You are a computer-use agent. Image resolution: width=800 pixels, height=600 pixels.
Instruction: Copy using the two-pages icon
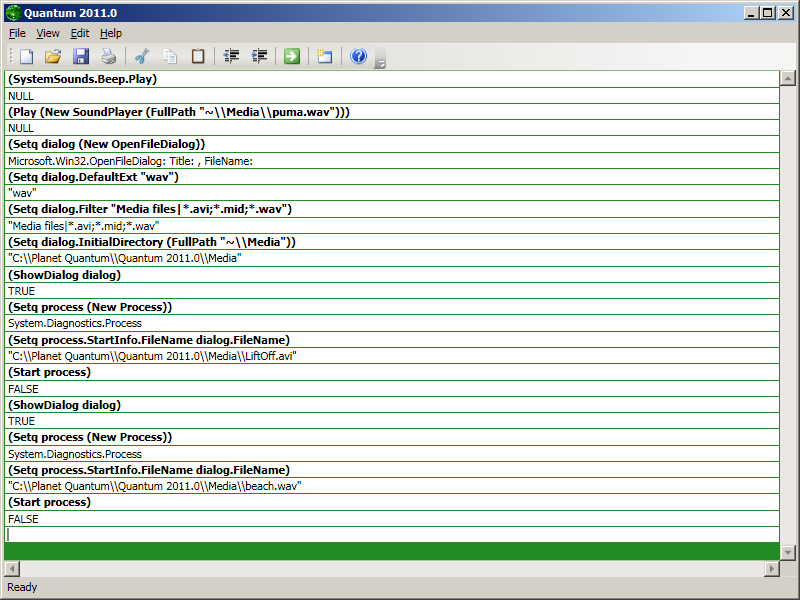pos(170,56)
